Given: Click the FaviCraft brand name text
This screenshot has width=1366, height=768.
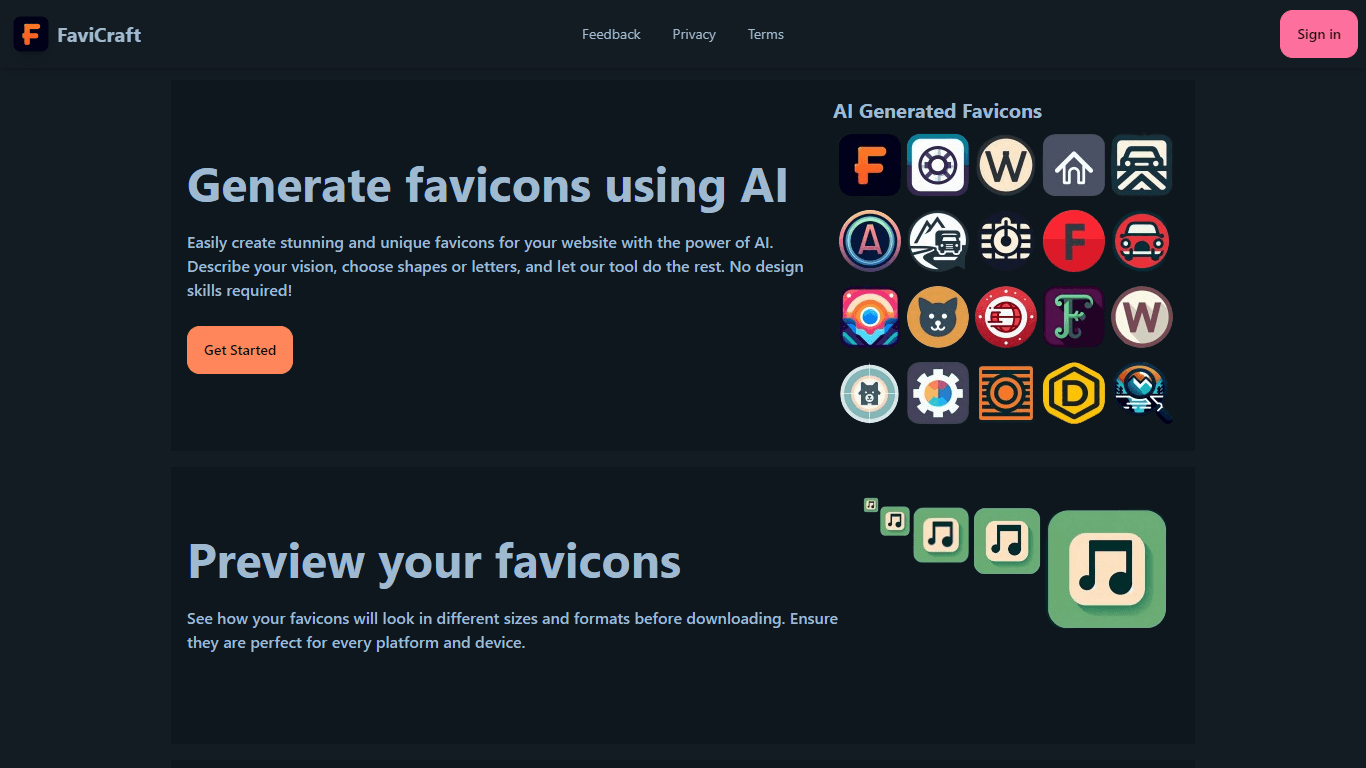Looking at the screenshot, I should [99, 35].
